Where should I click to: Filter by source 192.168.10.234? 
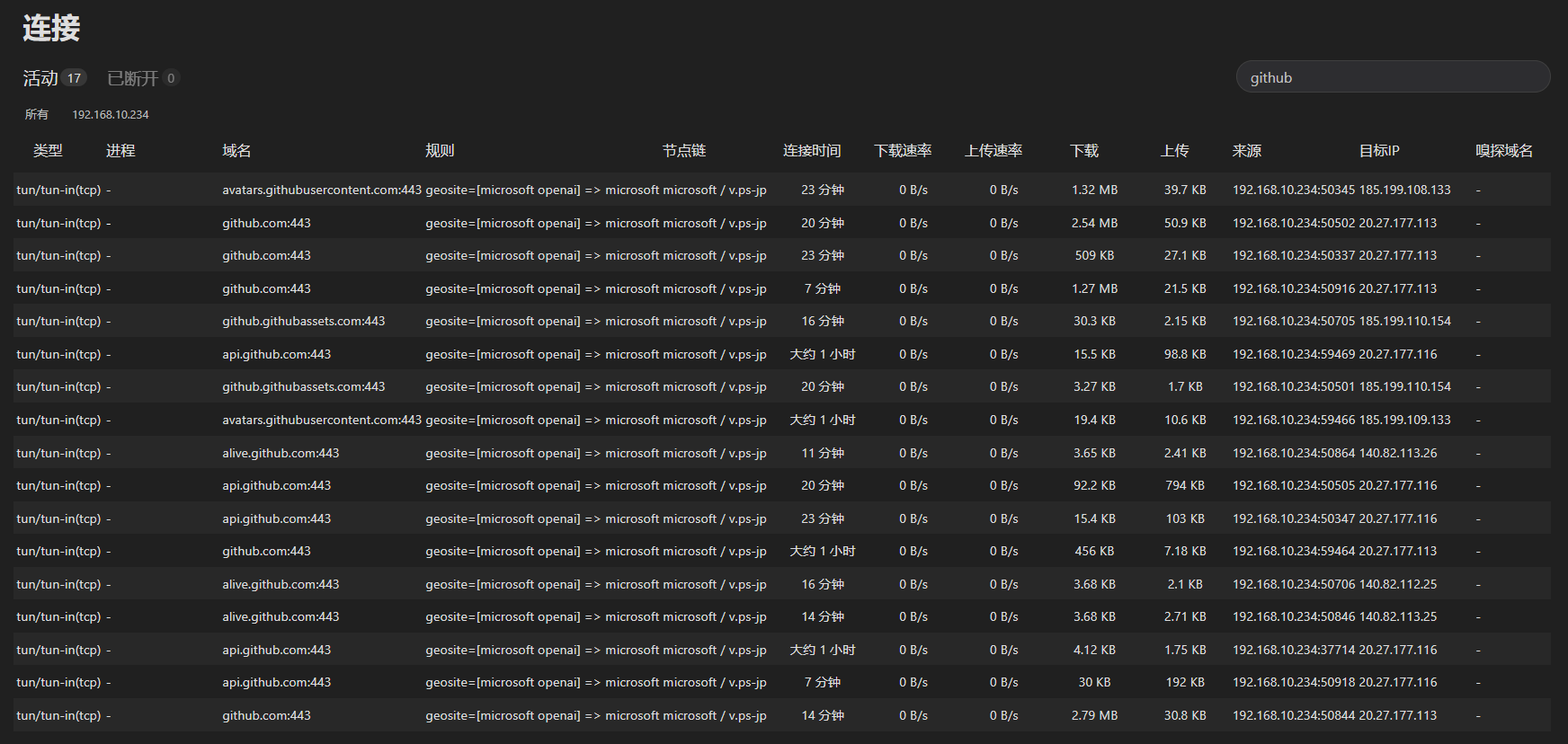(111, 114)
